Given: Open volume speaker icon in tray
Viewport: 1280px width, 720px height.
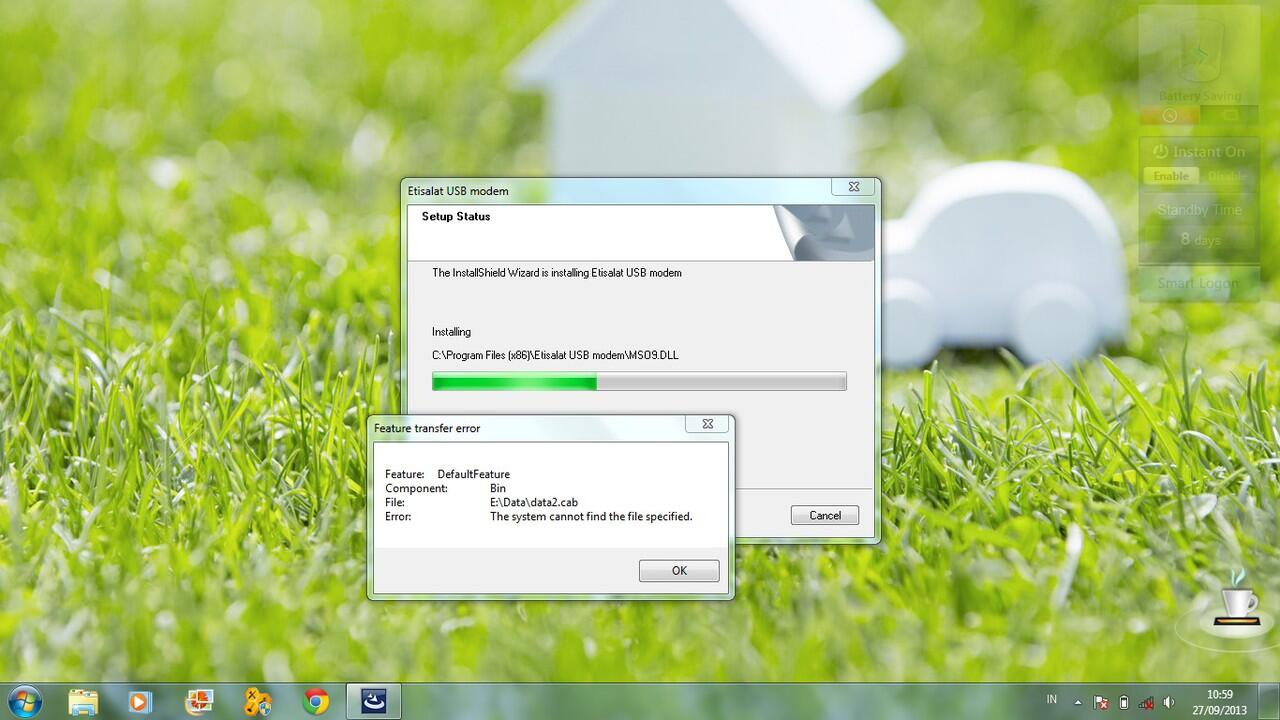Looking at the screenshot, I should click(1169, 702).
